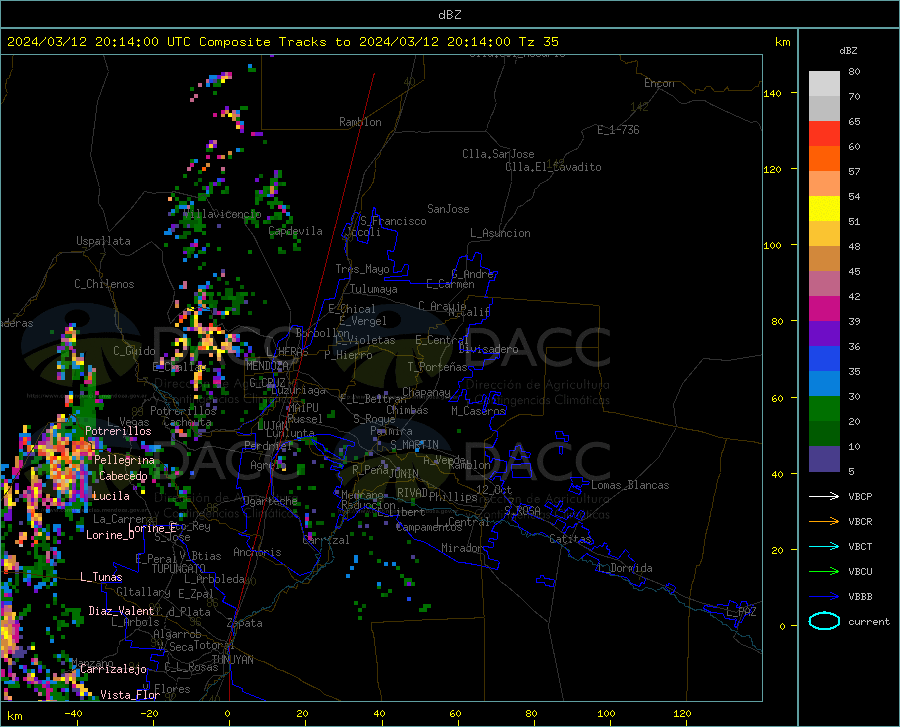The image size is (900, 727).
Task: Click the cyan VBCT arrow legend icon
Action: click(x=824, y=546)
